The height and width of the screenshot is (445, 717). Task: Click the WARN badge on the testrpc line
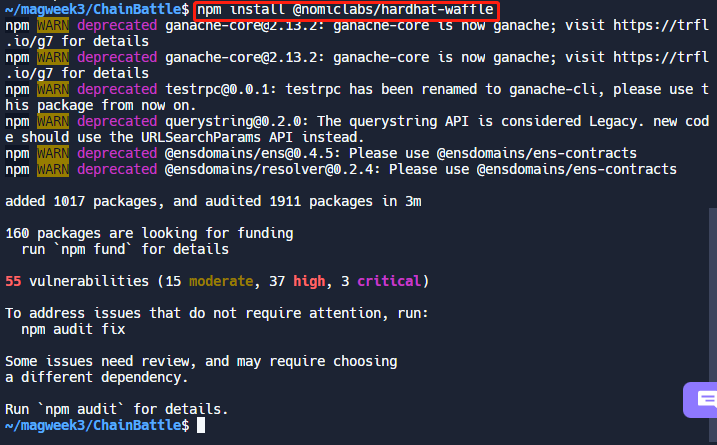[53, 89]
